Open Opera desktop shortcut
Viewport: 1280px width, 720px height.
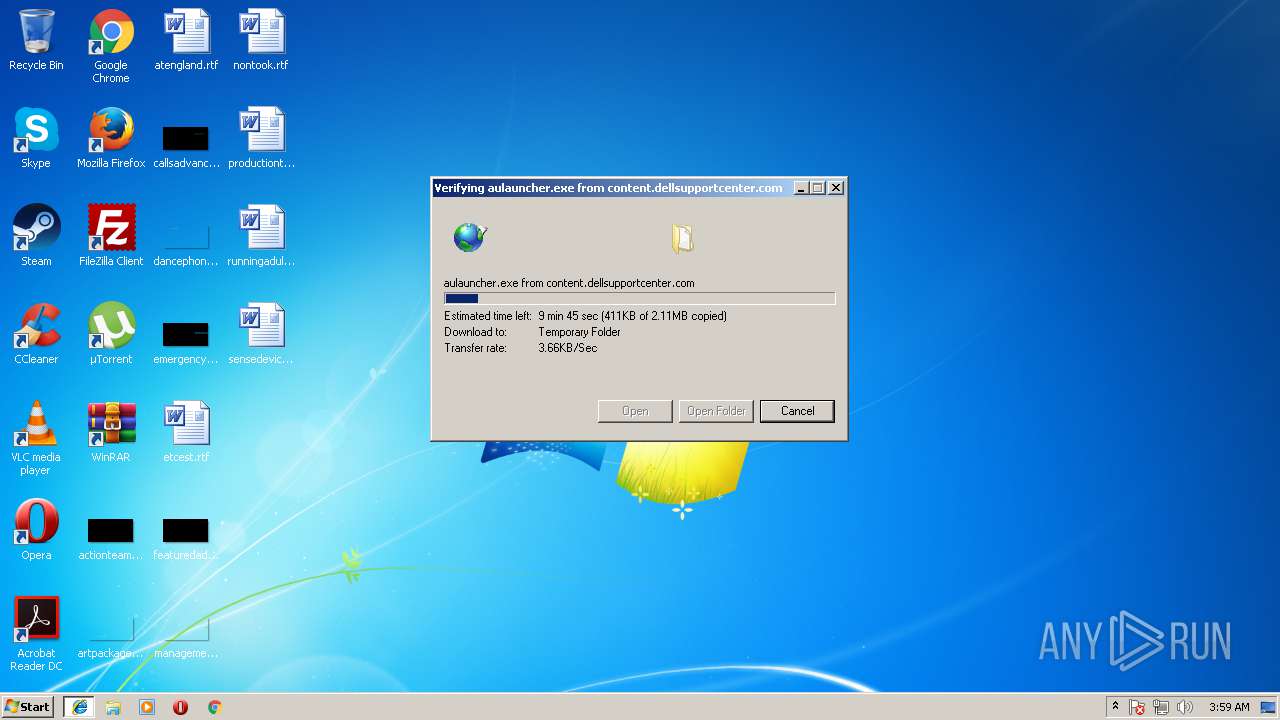36,530
